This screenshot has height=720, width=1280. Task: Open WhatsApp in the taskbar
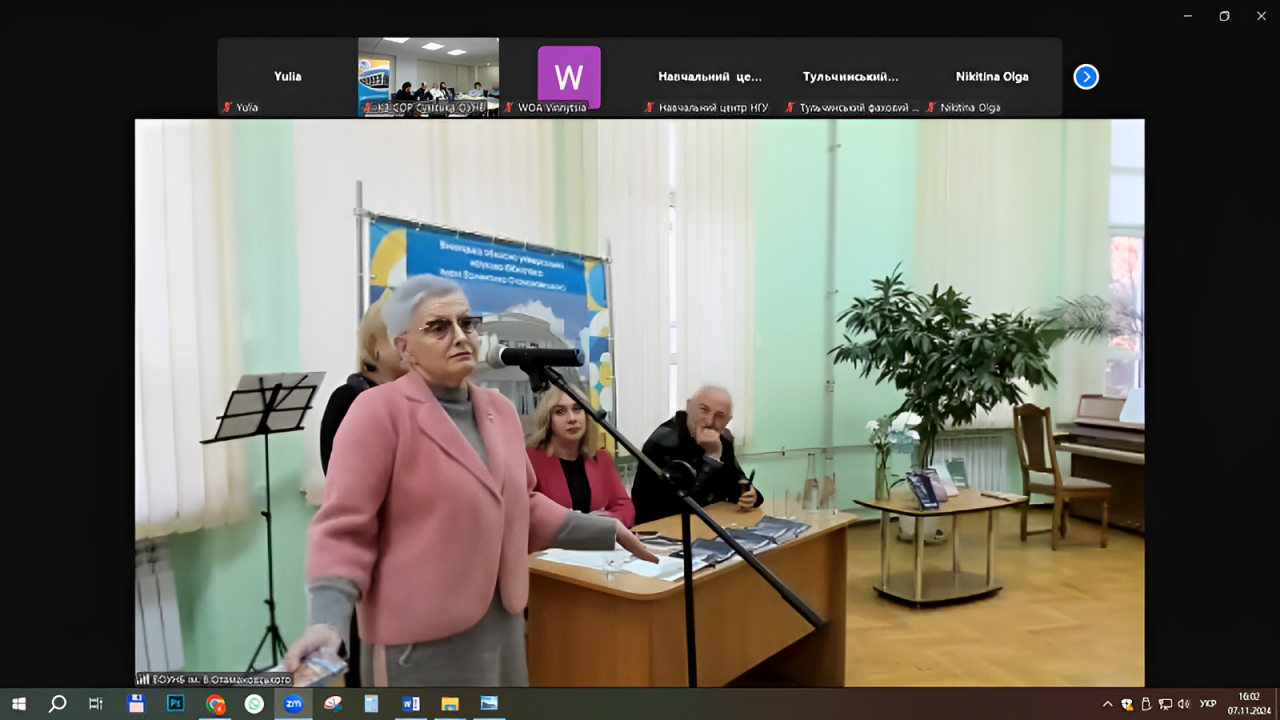point(254,703)
